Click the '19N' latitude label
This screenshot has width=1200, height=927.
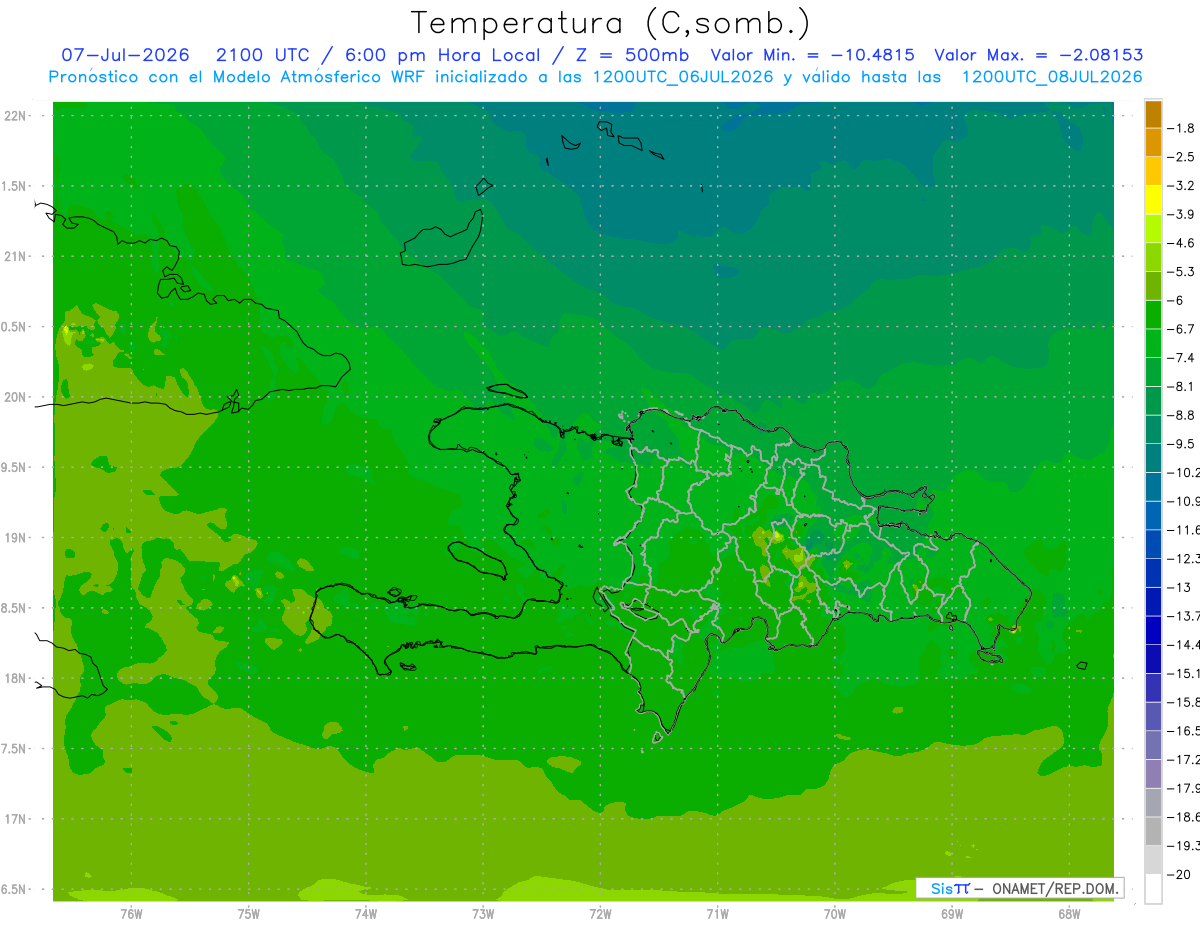point(16,538)
